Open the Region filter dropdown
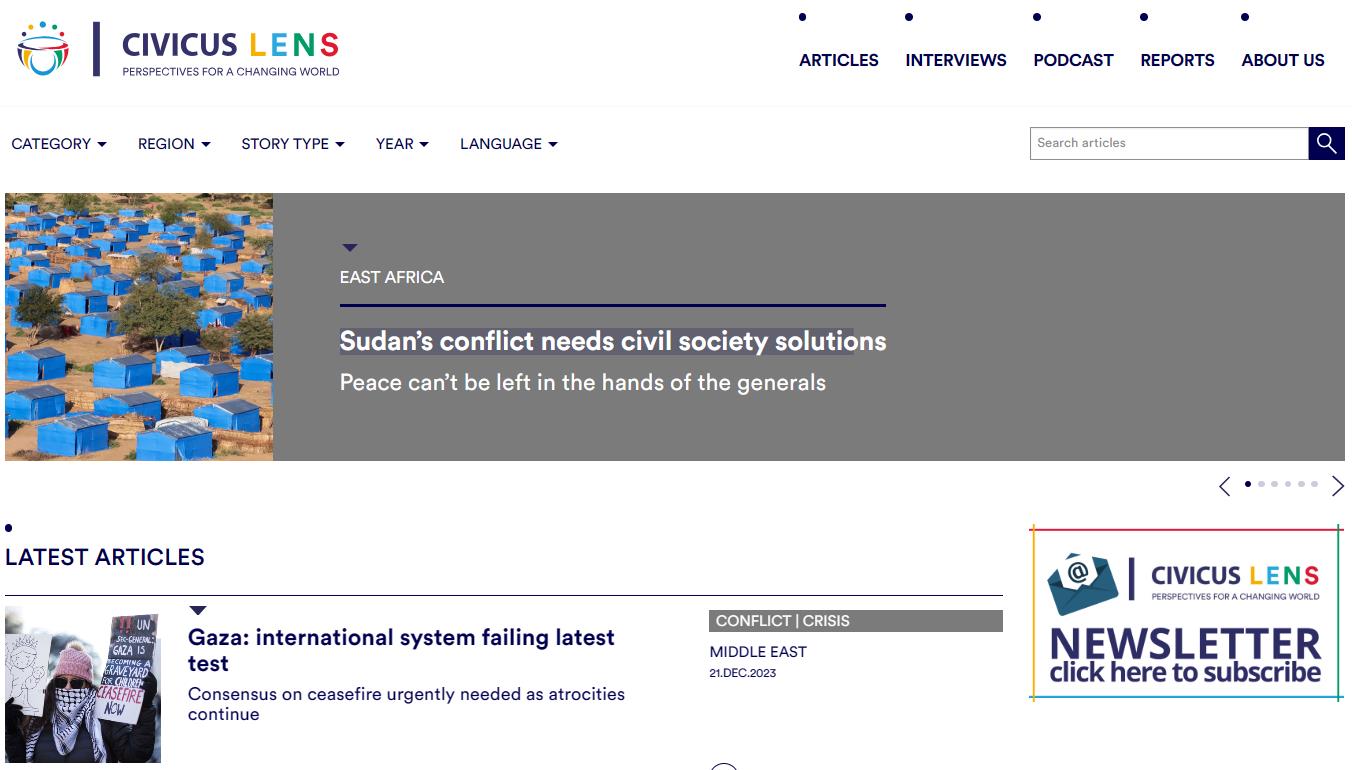Screen dimensions: 1352x770 [174, 144]
